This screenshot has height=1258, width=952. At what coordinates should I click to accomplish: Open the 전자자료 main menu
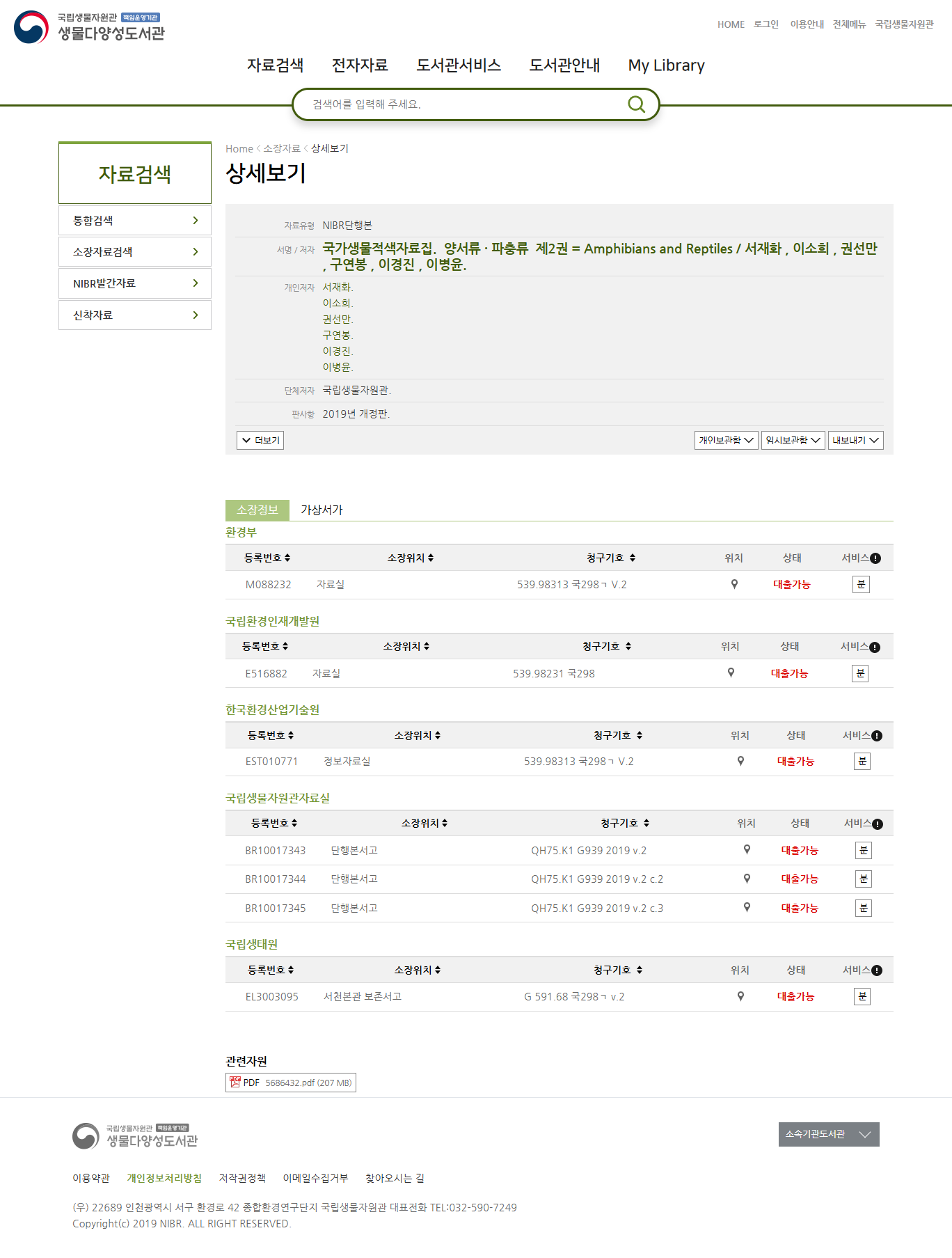(360, 65)
